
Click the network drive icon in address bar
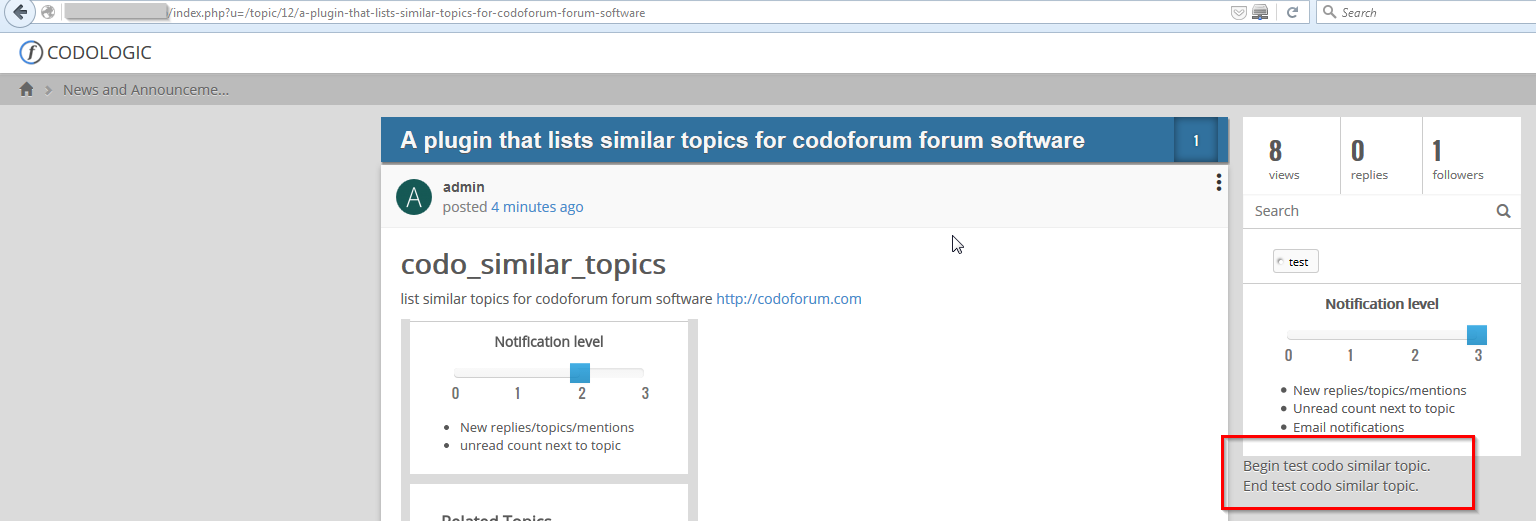1260,13
